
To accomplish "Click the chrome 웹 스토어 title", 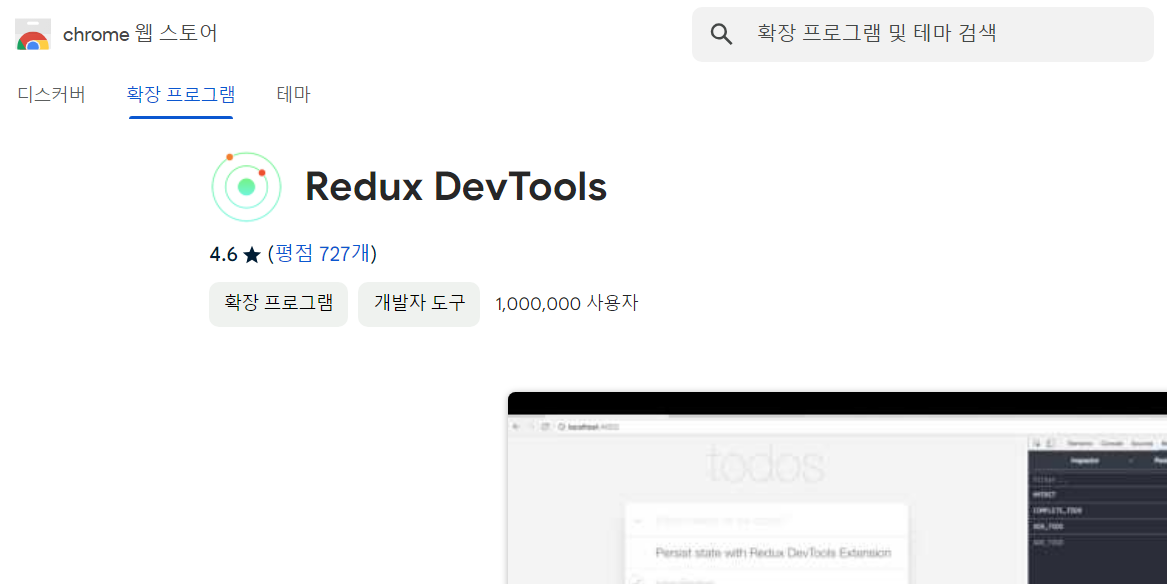I will [140, 33].
